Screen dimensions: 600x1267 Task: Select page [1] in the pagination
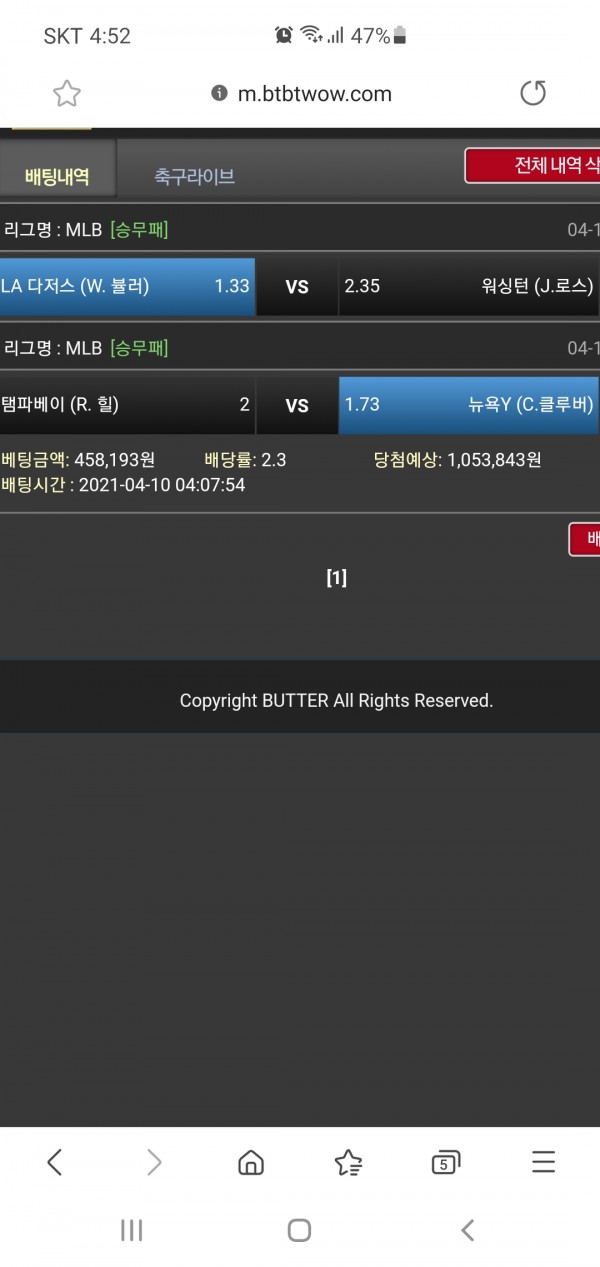(x=336, y=578)
